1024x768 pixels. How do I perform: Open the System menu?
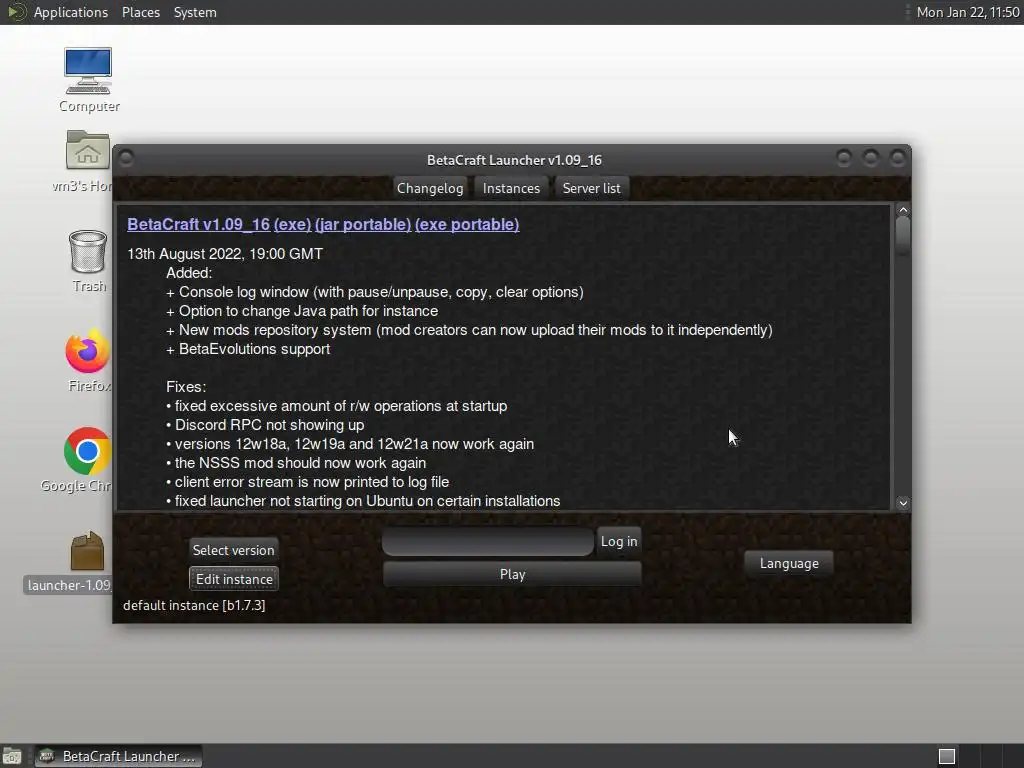coord(195,12)
